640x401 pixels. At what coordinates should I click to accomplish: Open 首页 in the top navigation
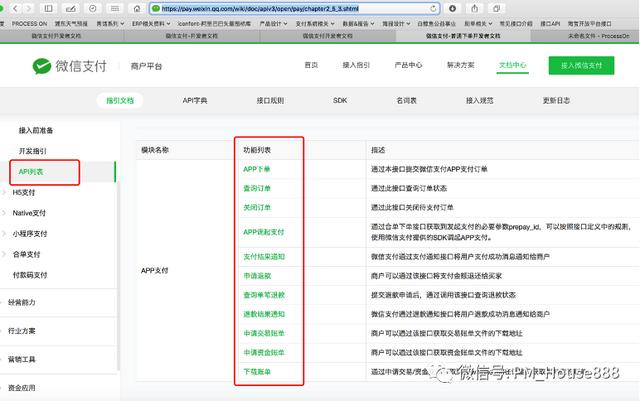(x=311, y=65)
